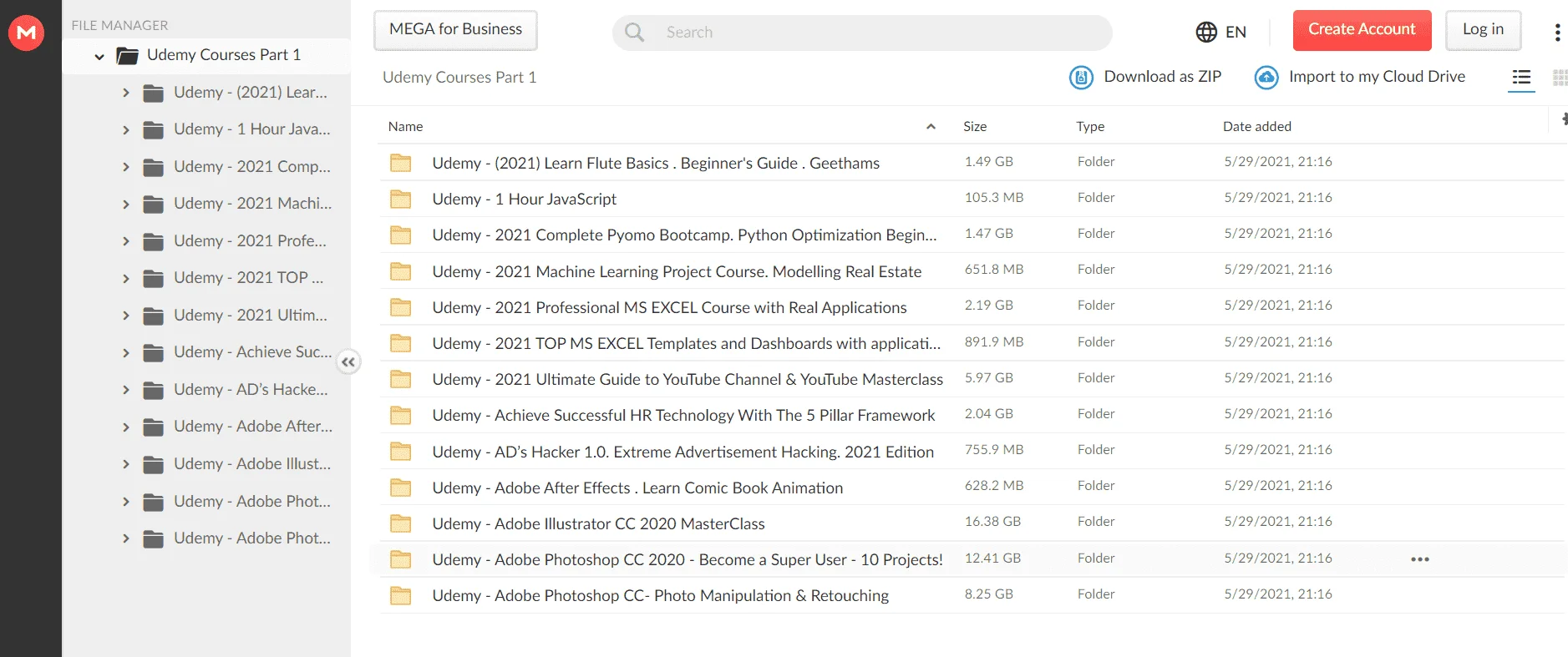
Task: Expand sidebar Udemy - 1 Hour Java... folder
Action: (126, 129)
